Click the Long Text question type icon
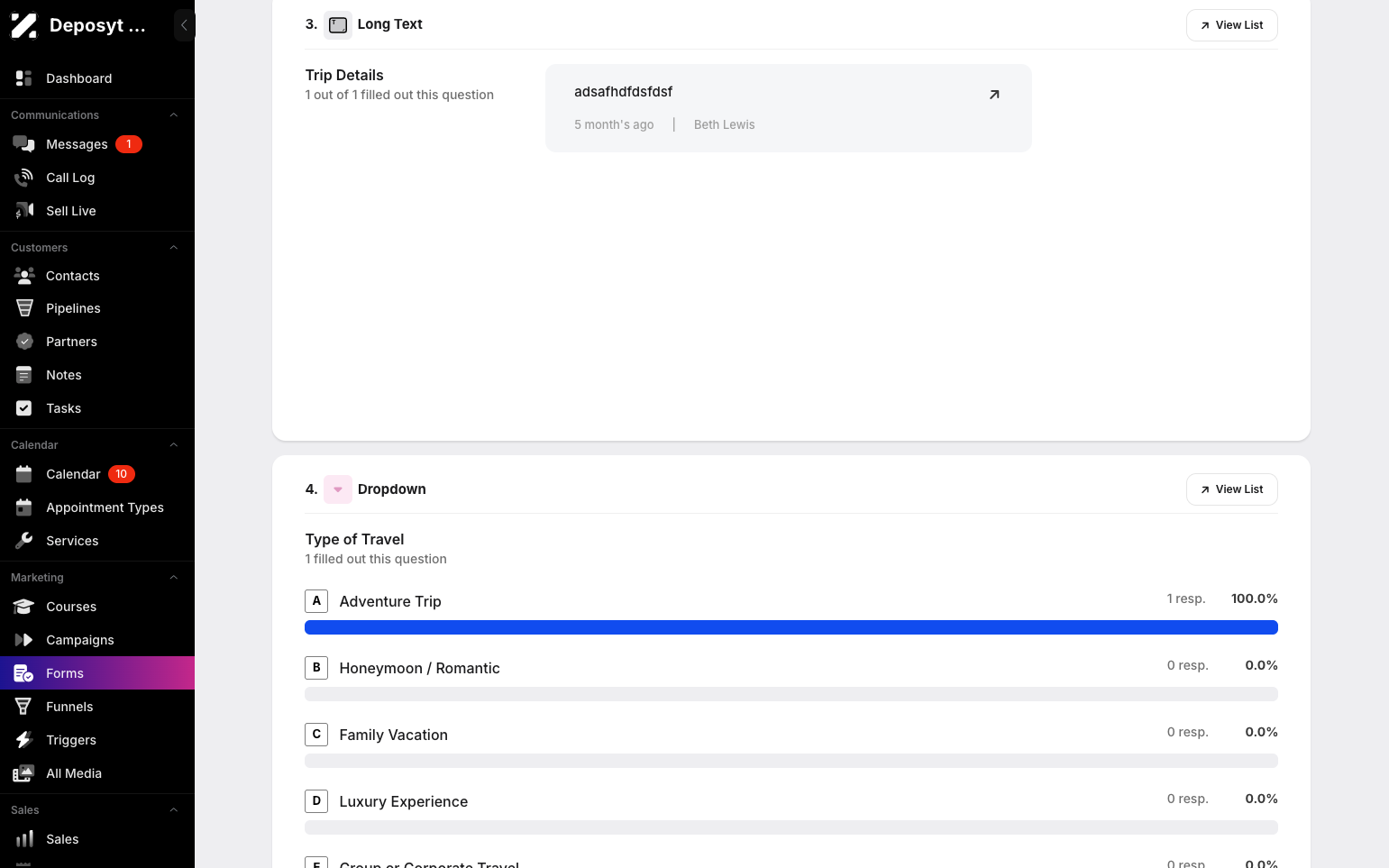This screenshot has width=1389, height=868. point(338,25)
